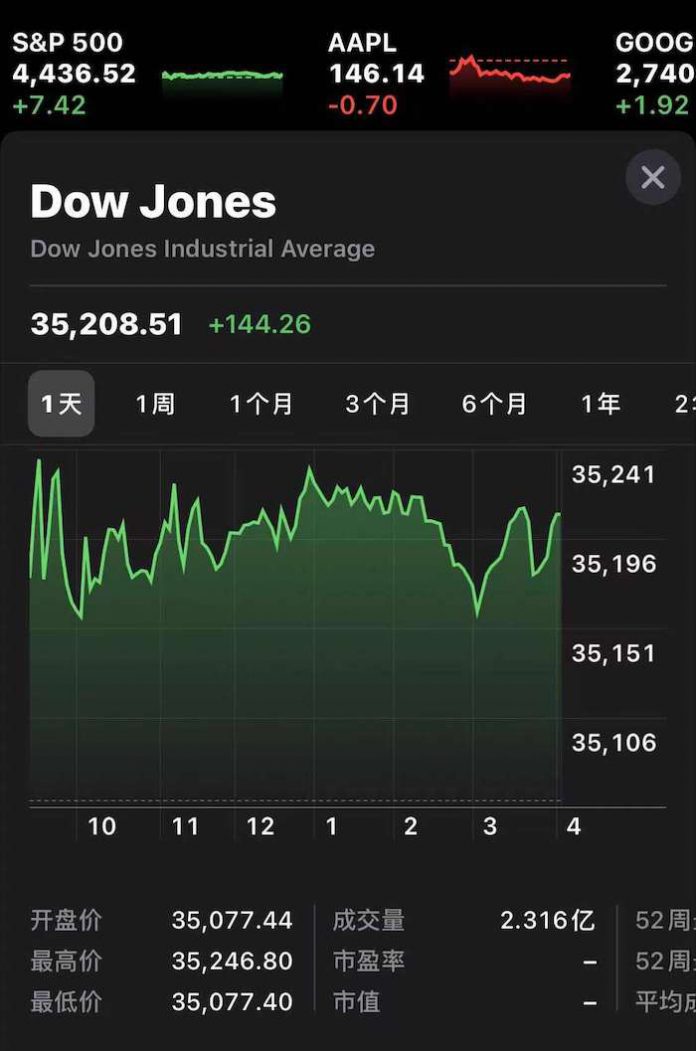696x1051 pixels.
Task: Tap the chart peak near 1 o'clock
Action: [x=310, y=469]
